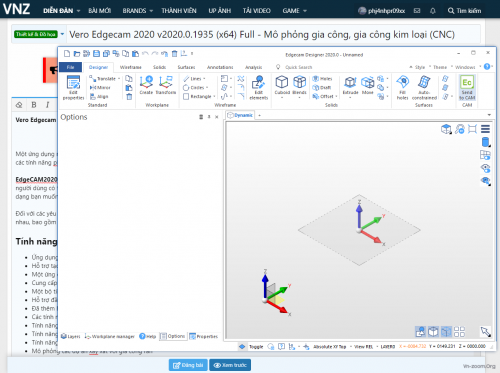Open the Edit elements tool
The height and width of the screenshot is (373, 500).
pyautogui.click(x=258, y=87)
